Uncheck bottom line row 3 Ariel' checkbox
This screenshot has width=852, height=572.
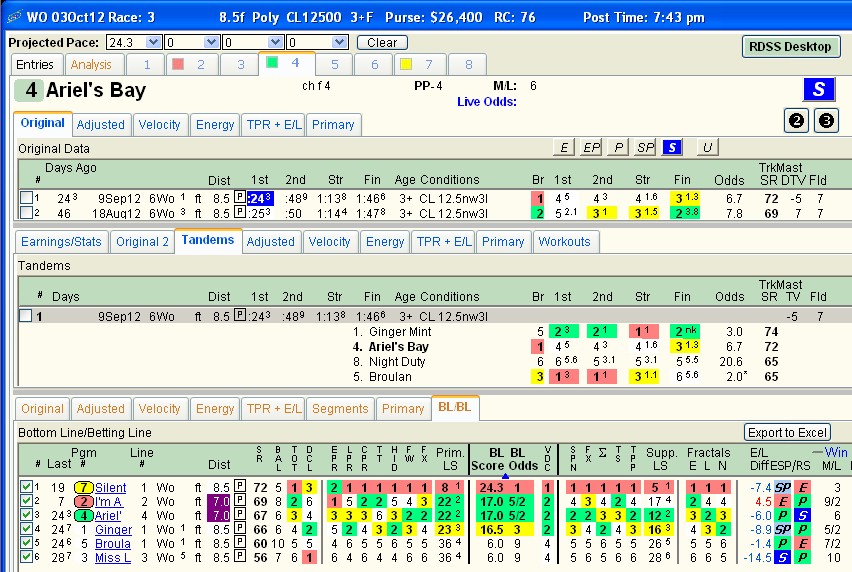(x=26, y=514)
